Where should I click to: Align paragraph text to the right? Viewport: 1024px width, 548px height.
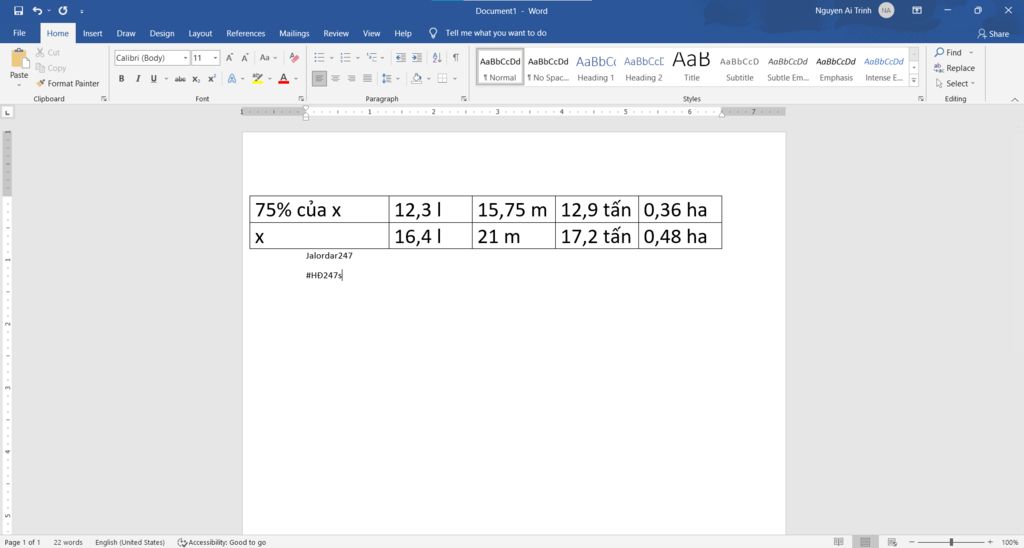[351, 78]
